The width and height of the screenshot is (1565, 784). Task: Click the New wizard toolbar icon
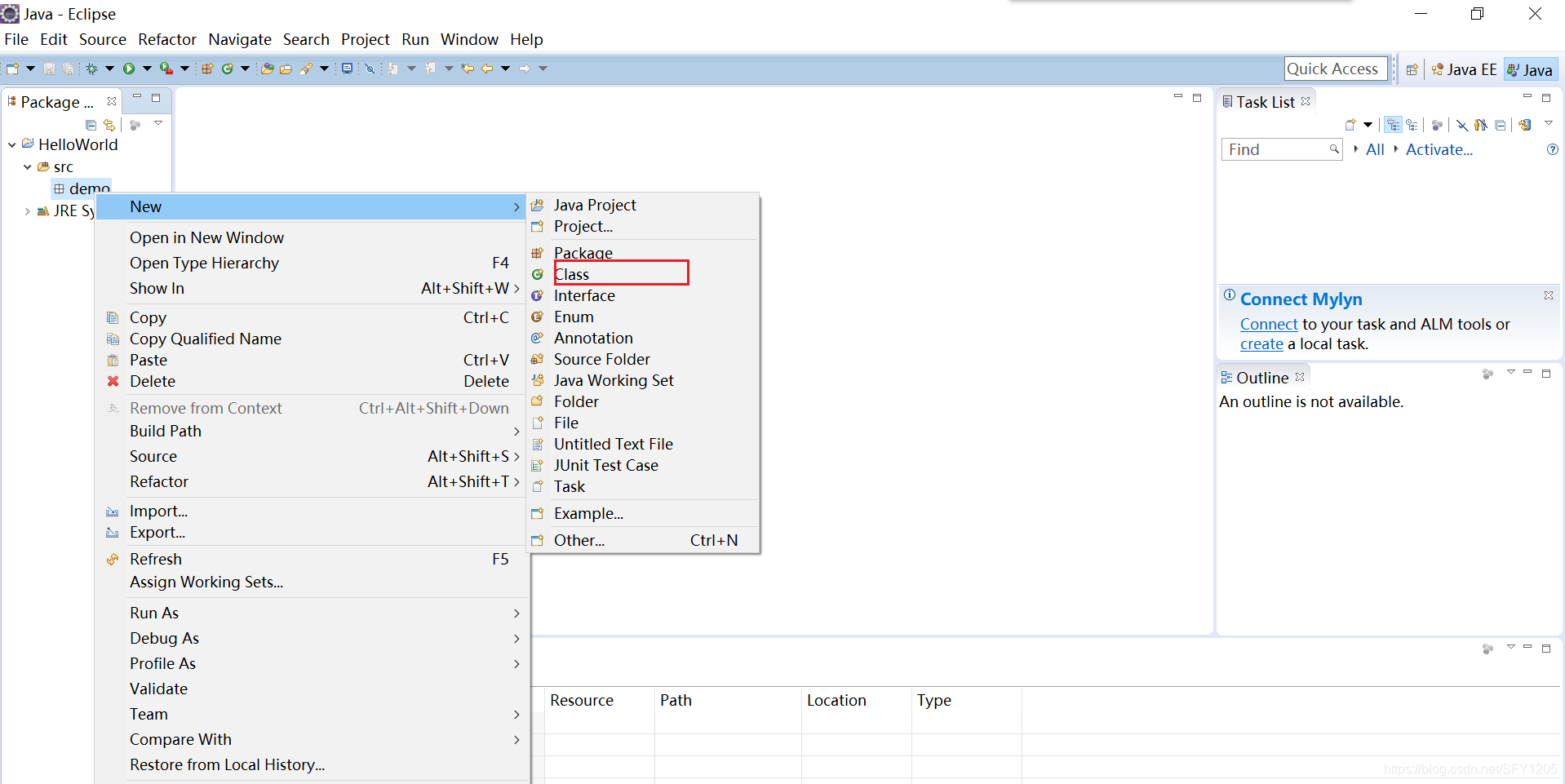(x=12, y=69)
